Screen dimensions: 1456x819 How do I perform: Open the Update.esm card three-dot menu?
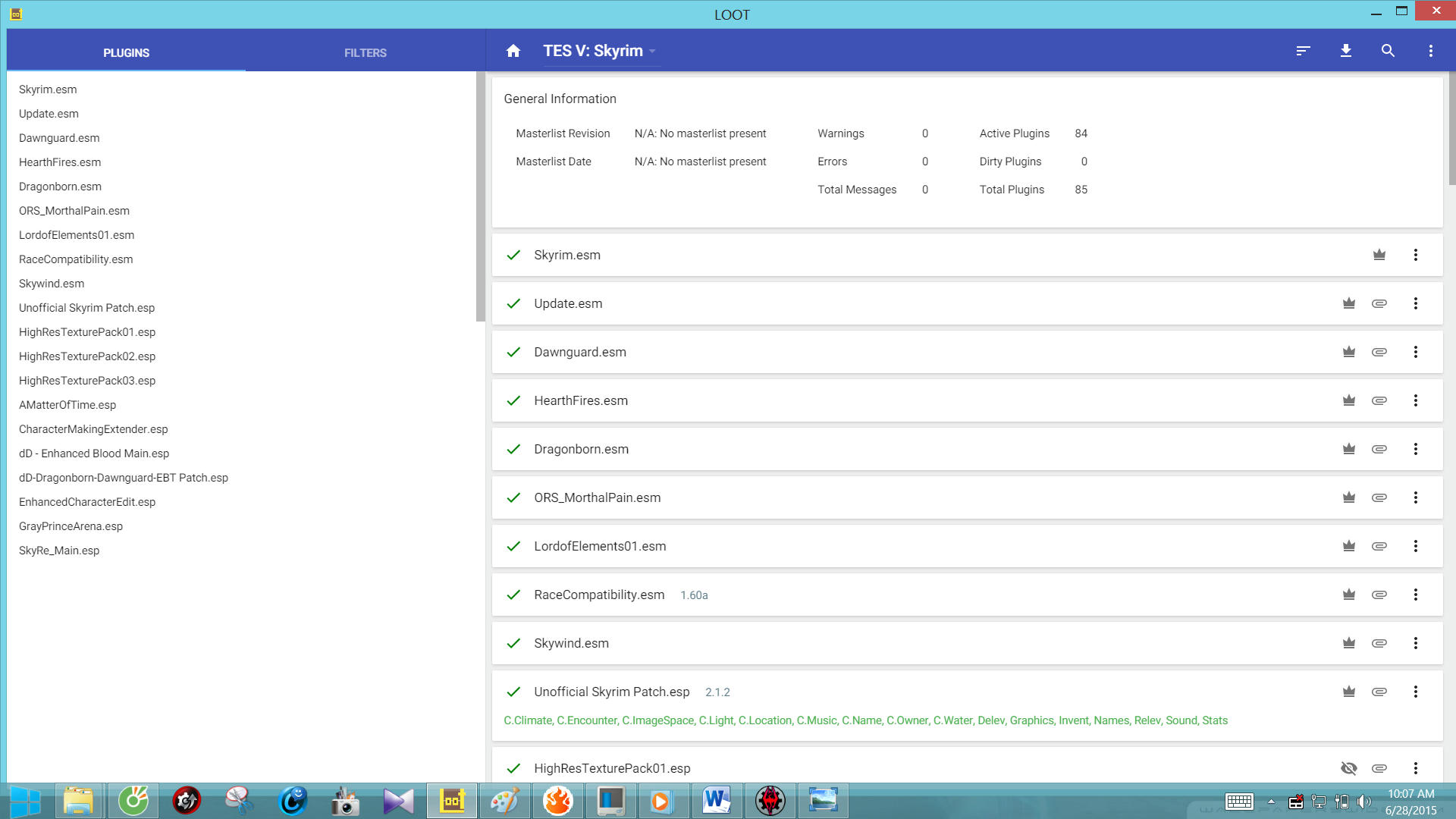(1415, 303)
